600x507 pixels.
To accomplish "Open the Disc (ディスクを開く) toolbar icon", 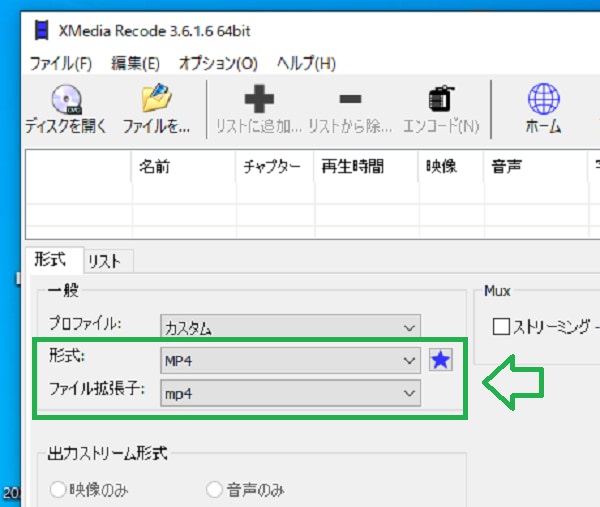I will click(67, 99).
